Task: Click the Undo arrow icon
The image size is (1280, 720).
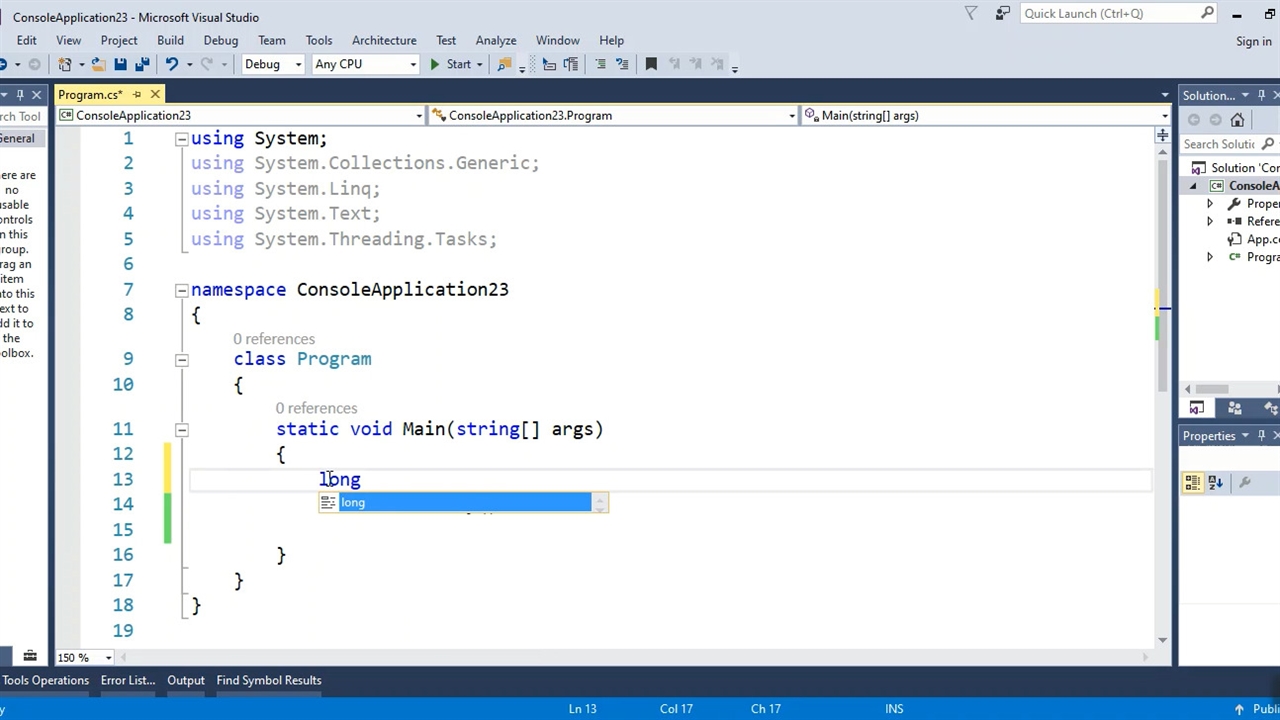Action: [x=172, y=64]
